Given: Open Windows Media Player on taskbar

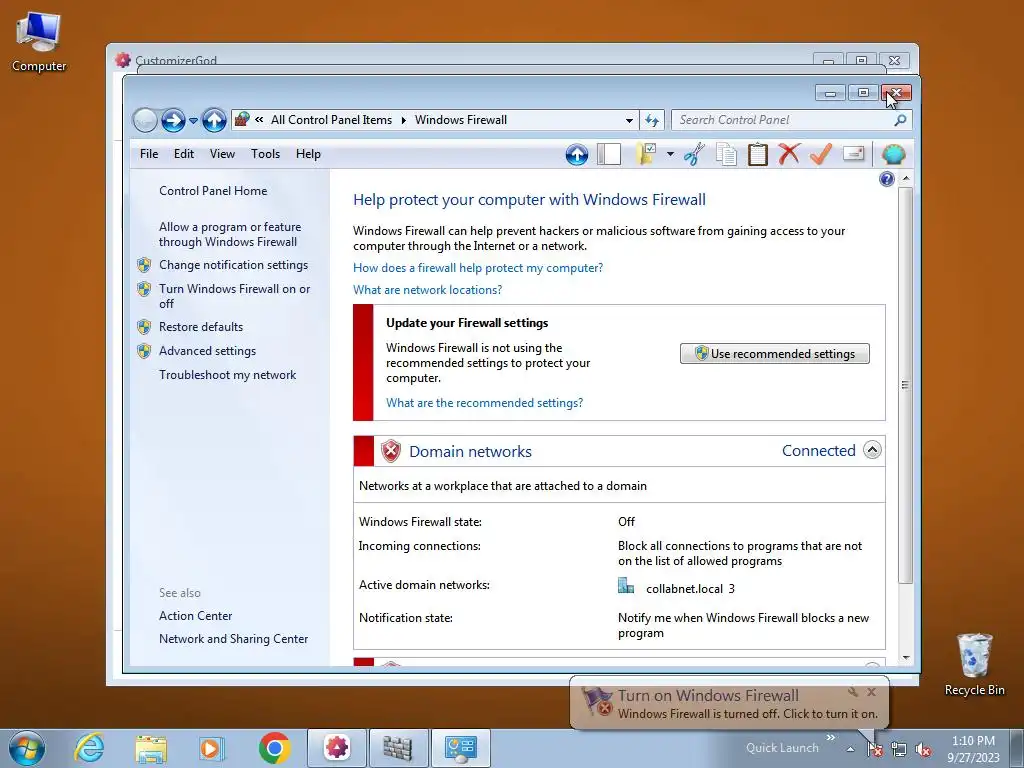Looking at the screenshot, I should [x=212, y=748].
